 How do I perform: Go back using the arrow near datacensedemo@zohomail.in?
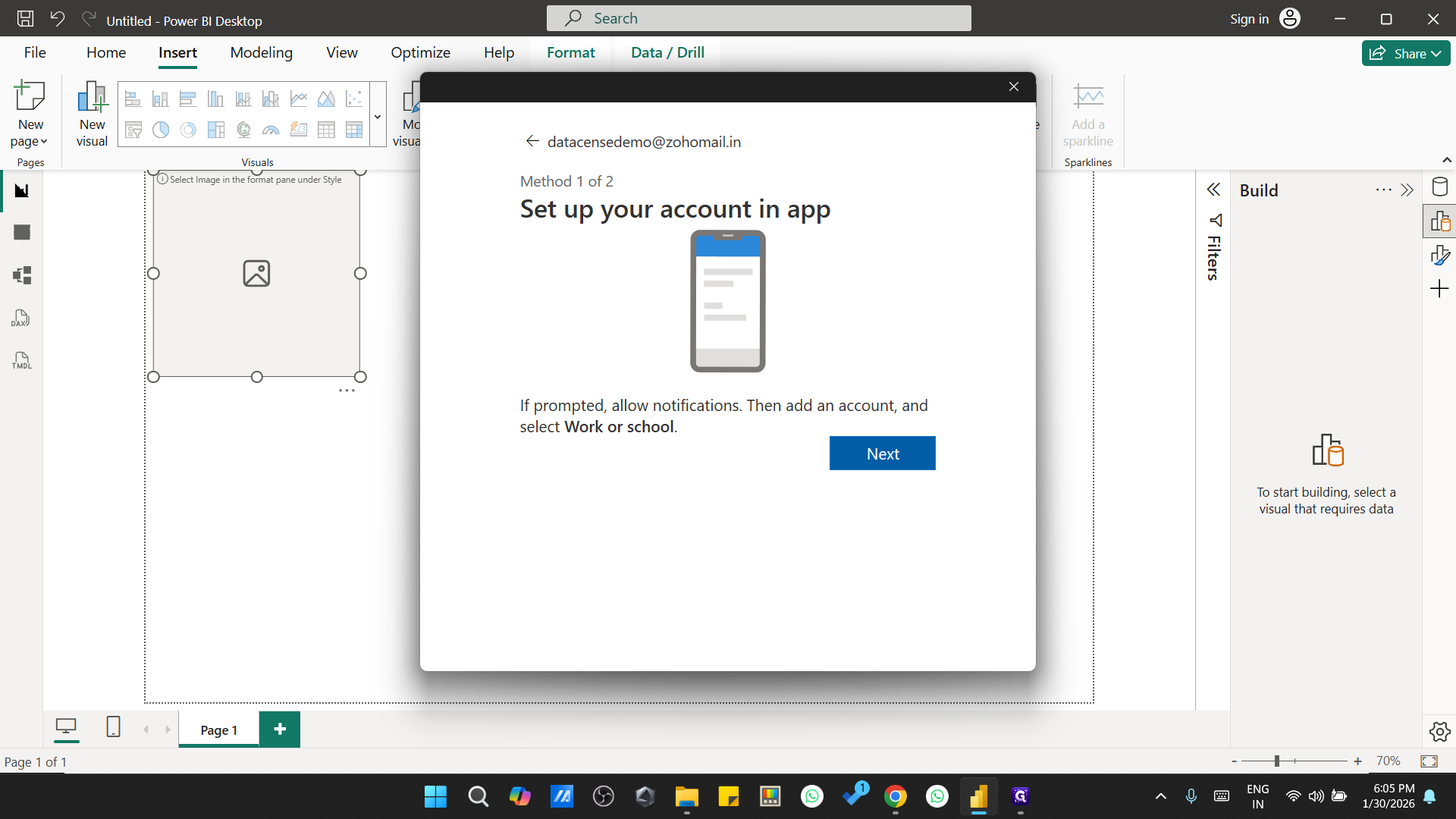pyautogui.click(x=532, y=141)
